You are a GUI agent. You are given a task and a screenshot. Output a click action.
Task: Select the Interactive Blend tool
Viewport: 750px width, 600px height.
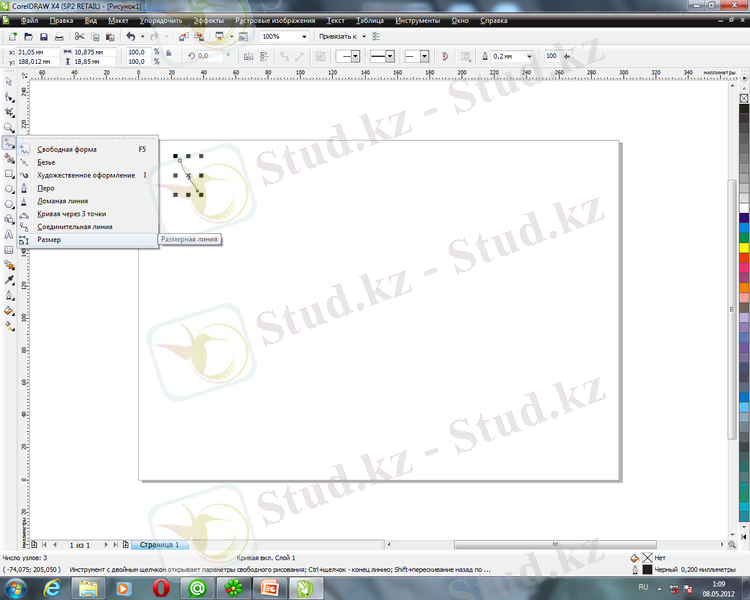(x=9, y=265)
